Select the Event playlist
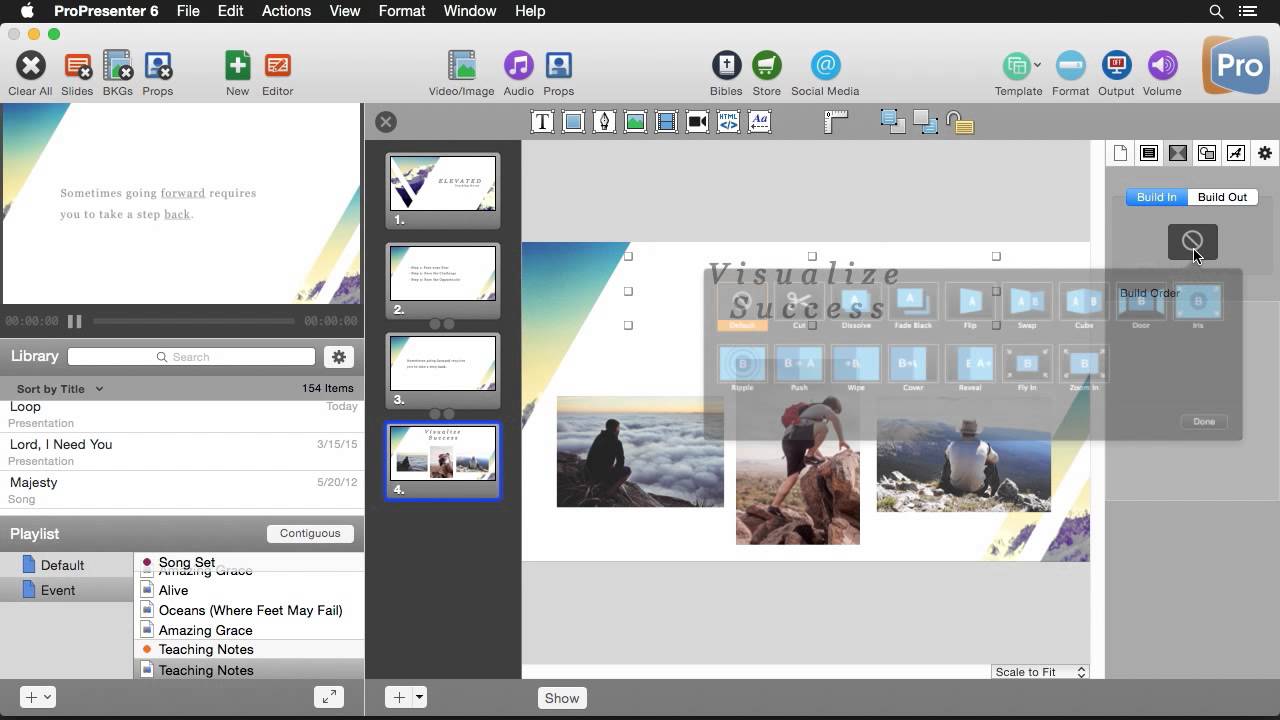The image size is (1280, 720). [67, 590]
